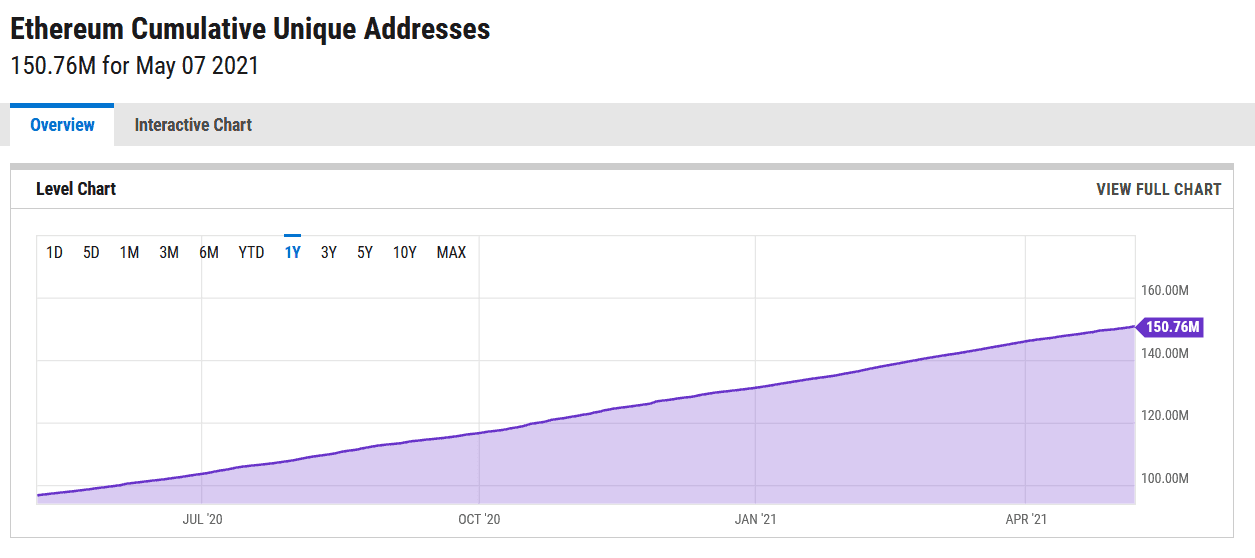
Task: Click the Ethereum Cumulative Unique Addresses title
Action: tap(250, 29)
